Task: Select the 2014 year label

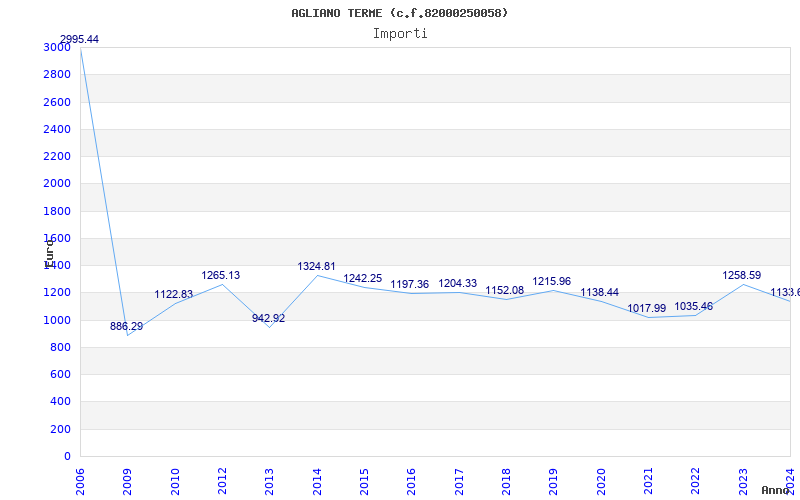Action: click(x=317, y=482)
